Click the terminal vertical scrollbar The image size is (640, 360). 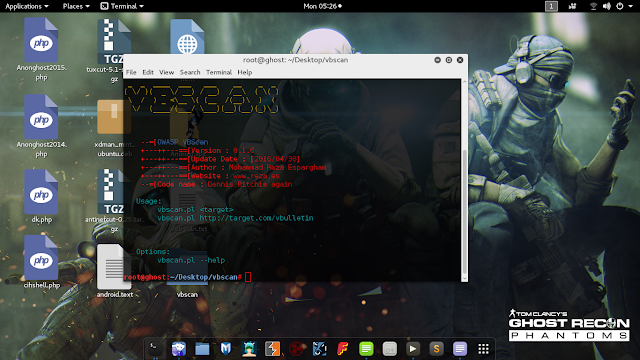pos(464,212)
